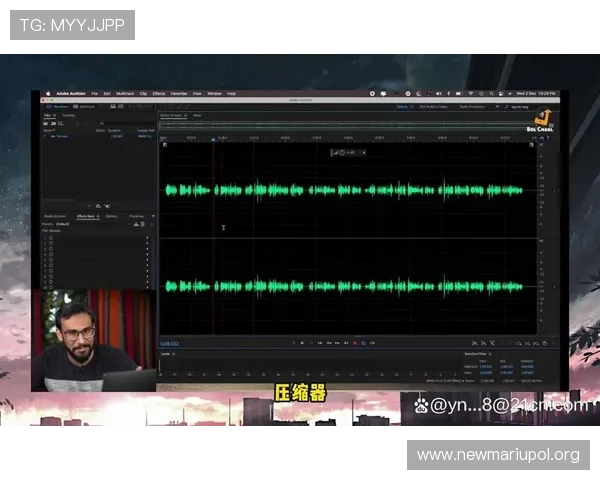Open the Markers panel tab
Image resolution: width=600 pixels, height=480 pixels.
tap(111, 216)
